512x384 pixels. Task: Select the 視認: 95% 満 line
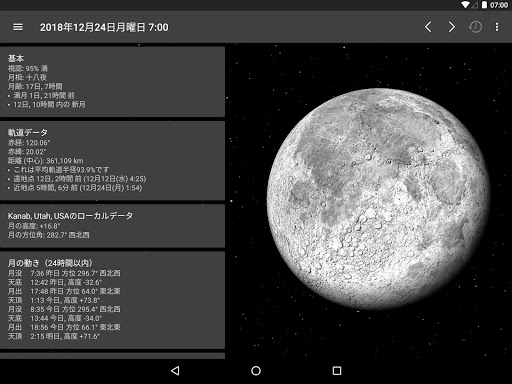(28, 69)
